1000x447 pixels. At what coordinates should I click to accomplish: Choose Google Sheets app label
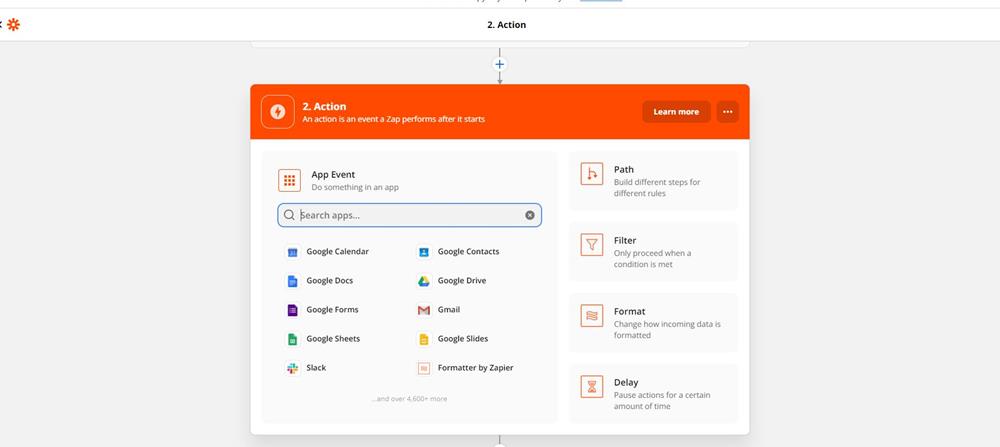click(x=333, y=339)
